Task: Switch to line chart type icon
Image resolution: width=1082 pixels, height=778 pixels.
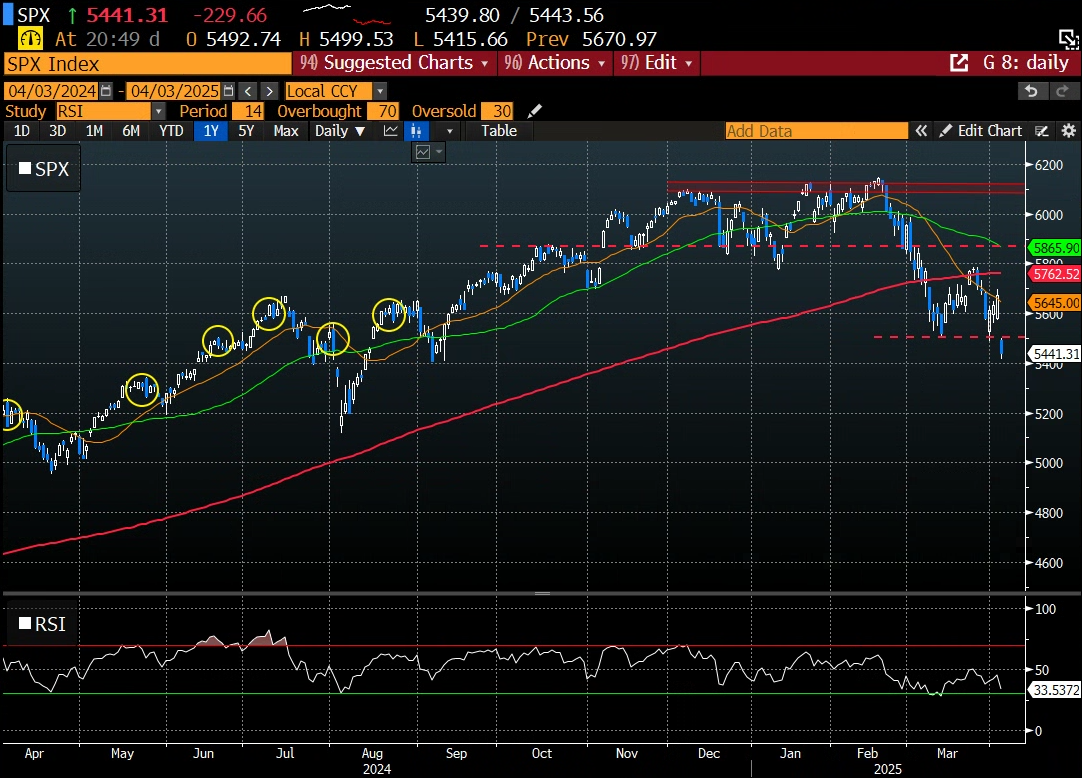Action: [x=391, y=131]
